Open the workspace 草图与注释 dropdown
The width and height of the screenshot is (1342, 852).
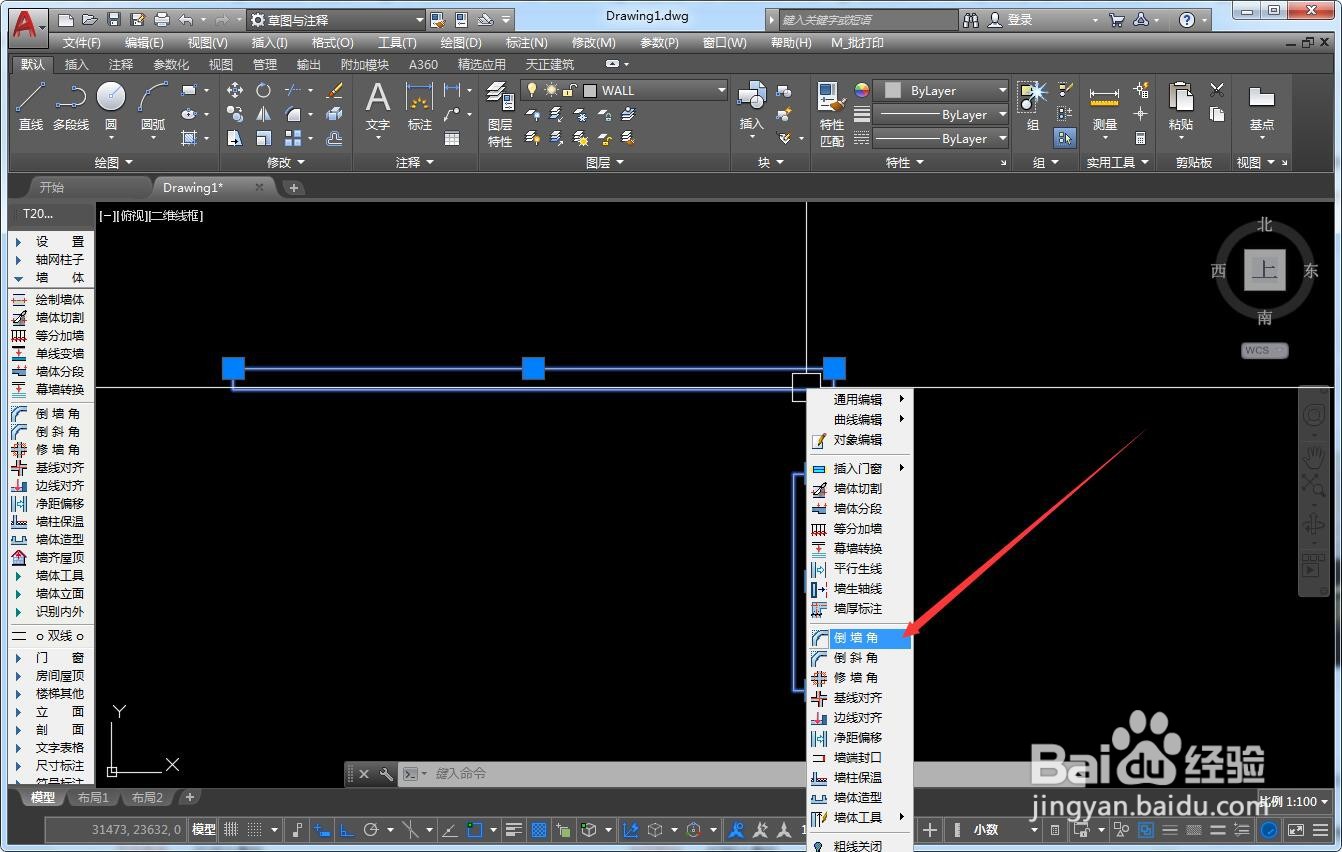(x=335, y=20)
